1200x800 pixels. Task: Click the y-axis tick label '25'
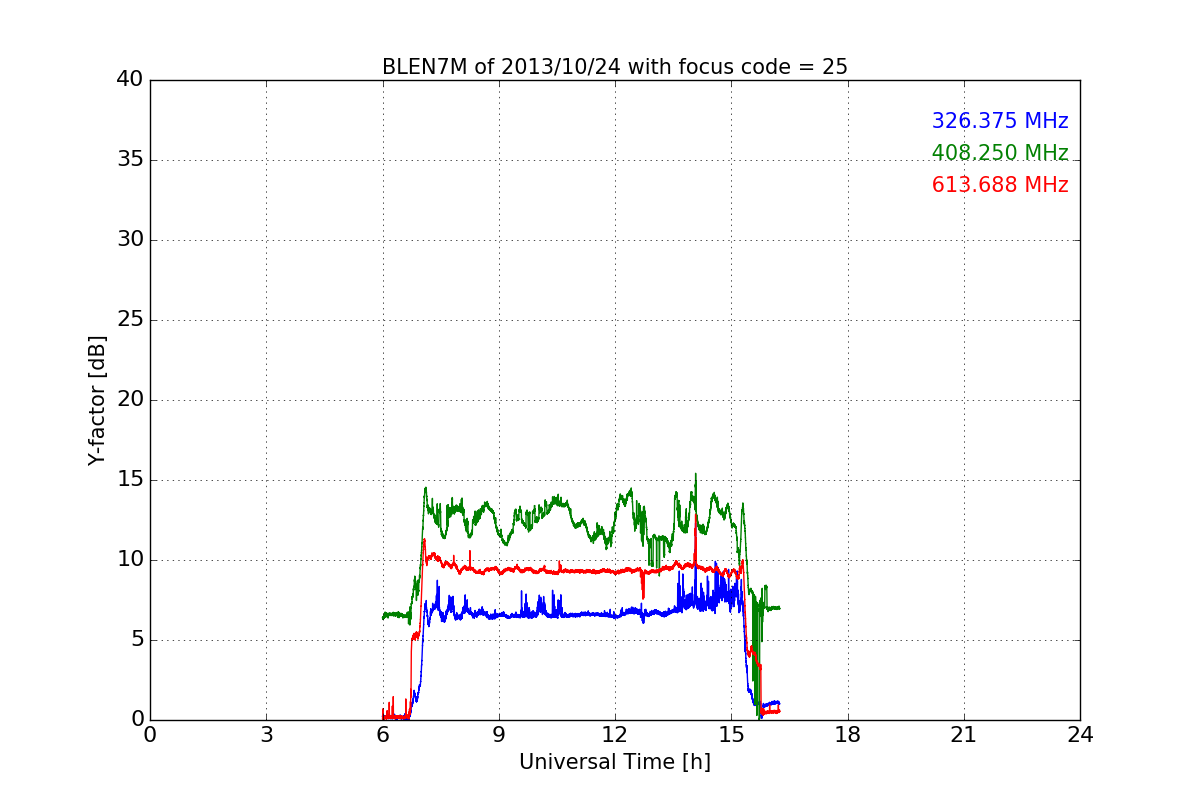pos(130,320)
